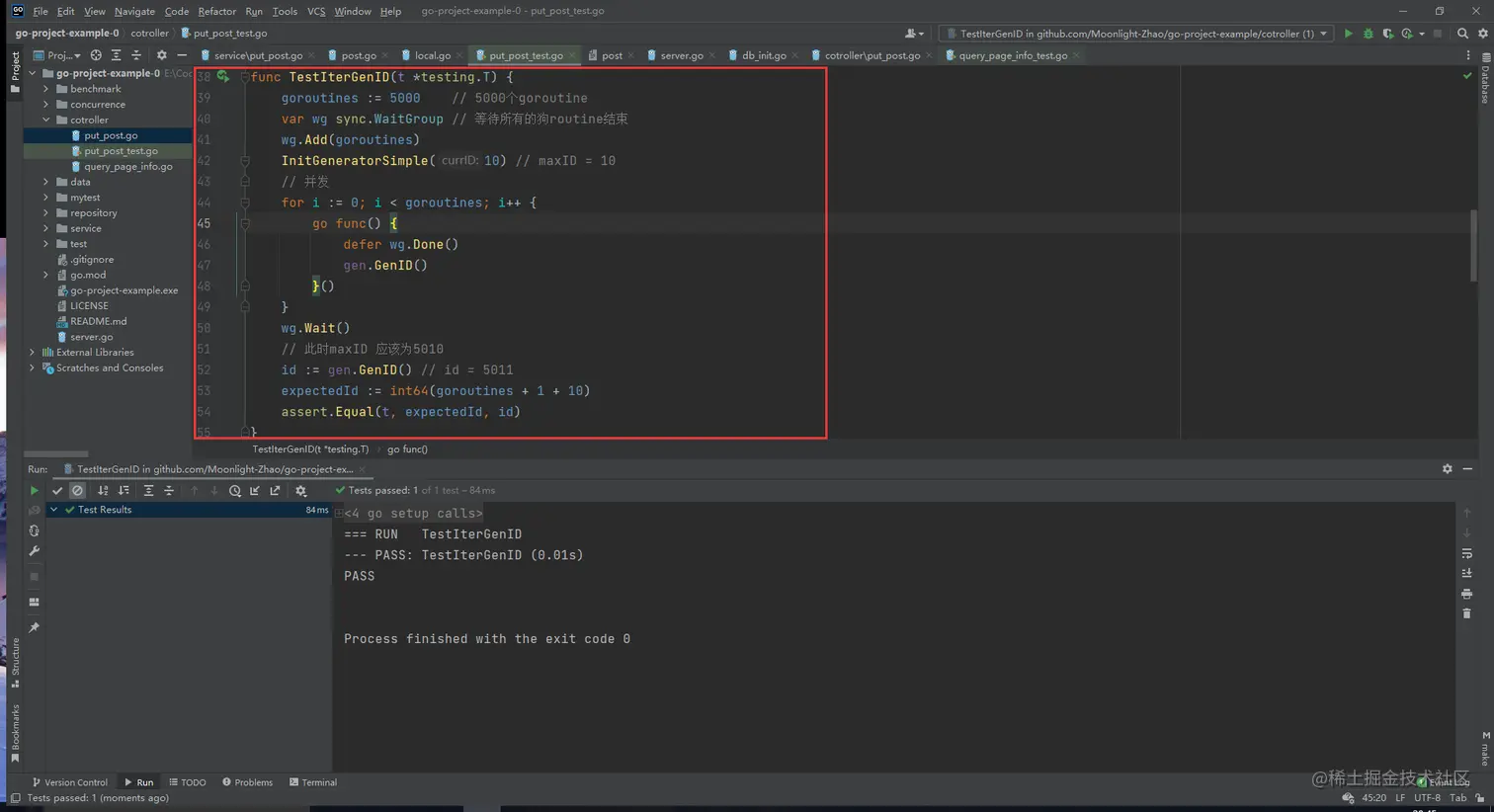Toggle the Show Ignored tests filter
Screen dimensions: 1494x812
77,490
